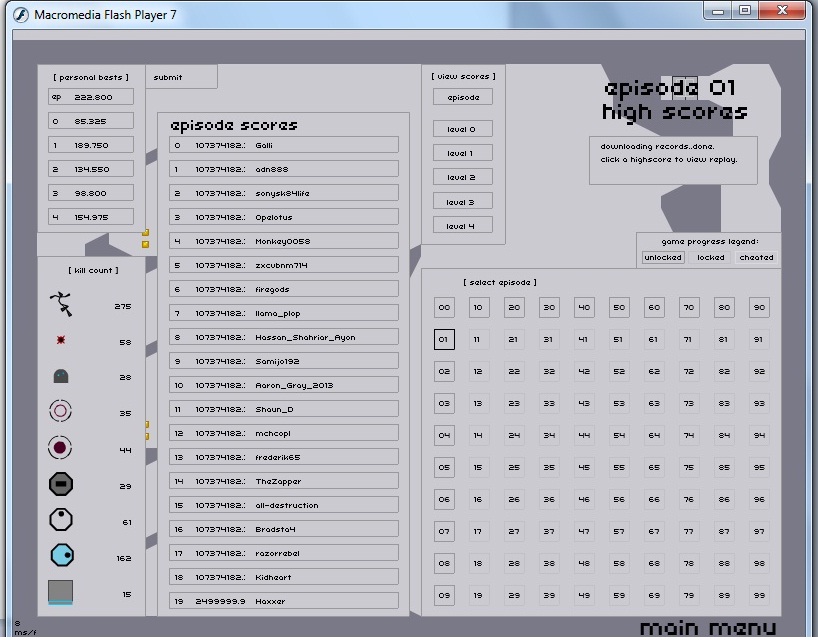Pick episode 99 in the select grid
This screenshot has width=818, height=640.
759,595
